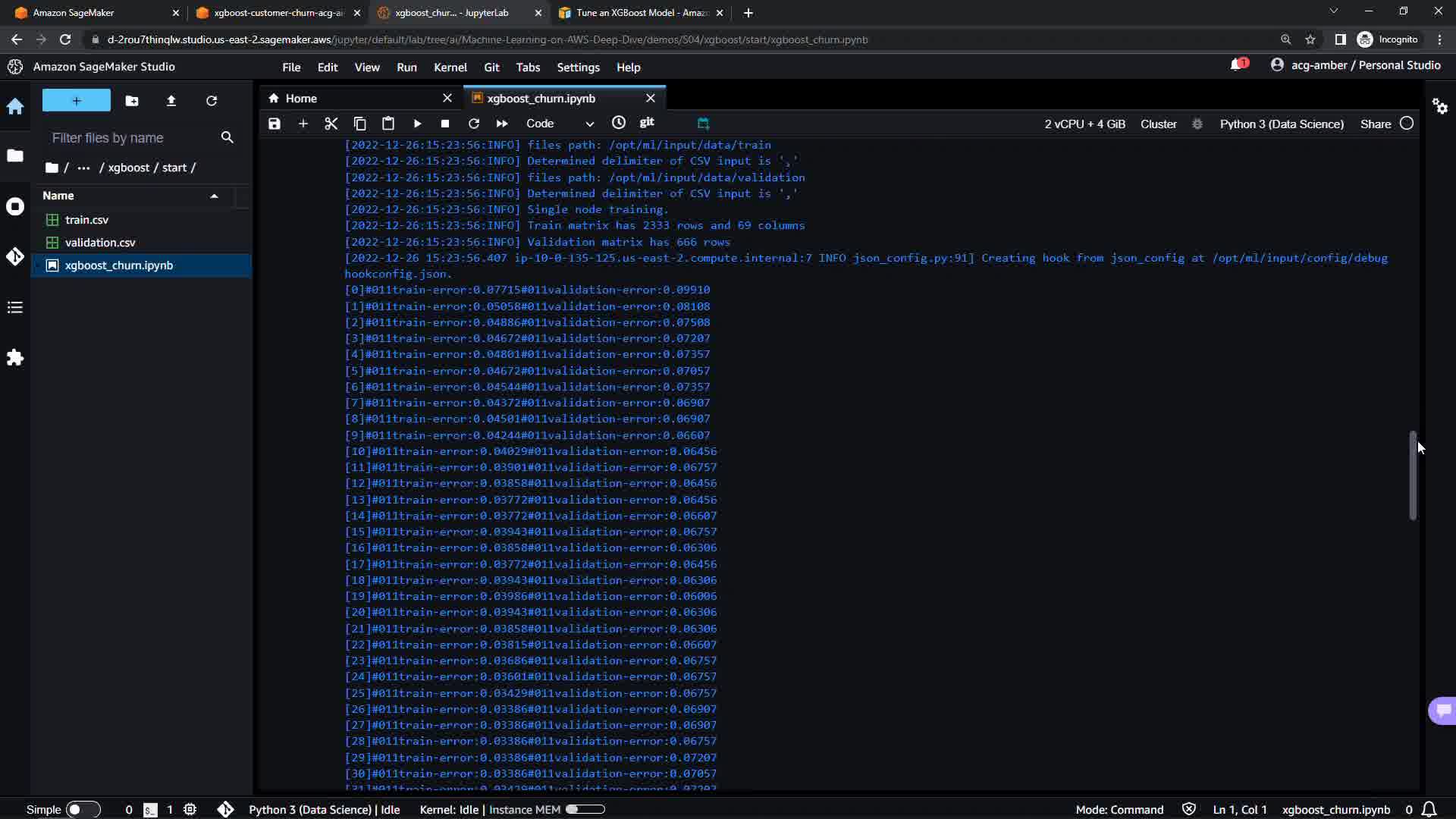Open the extensions puzzle sidebar icon
1456x819 pixels.
(15, 357)
